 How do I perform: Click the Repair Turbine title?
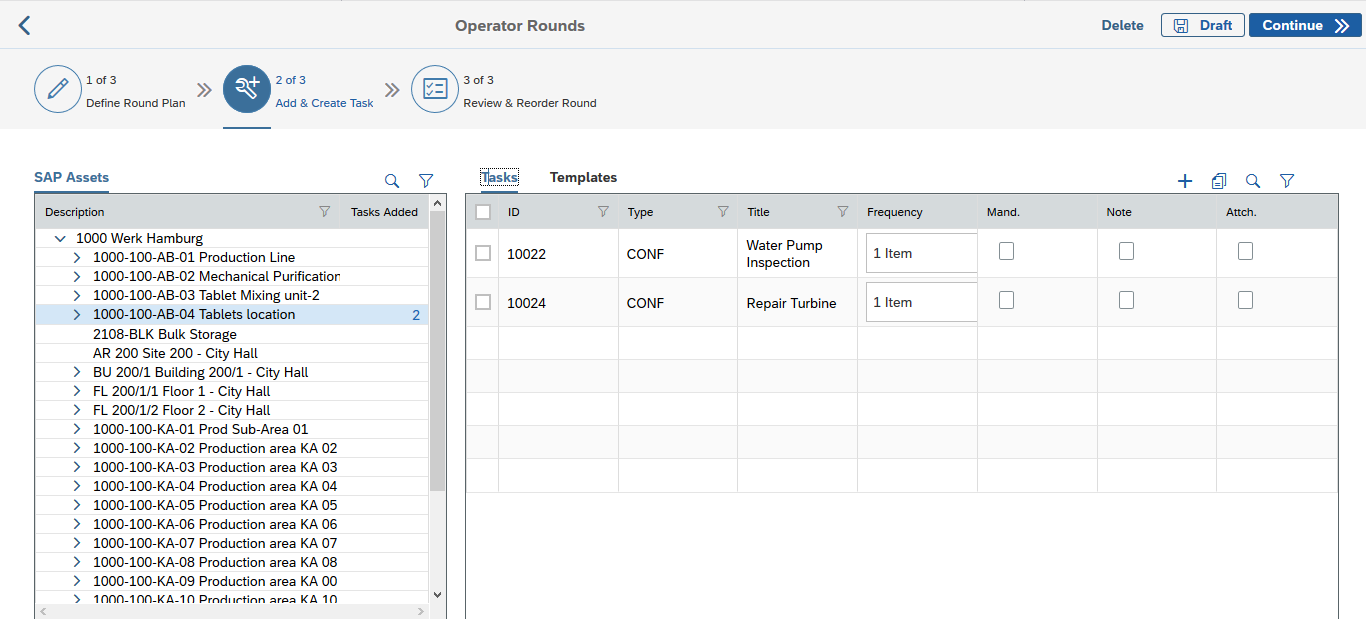coord(791,303)
